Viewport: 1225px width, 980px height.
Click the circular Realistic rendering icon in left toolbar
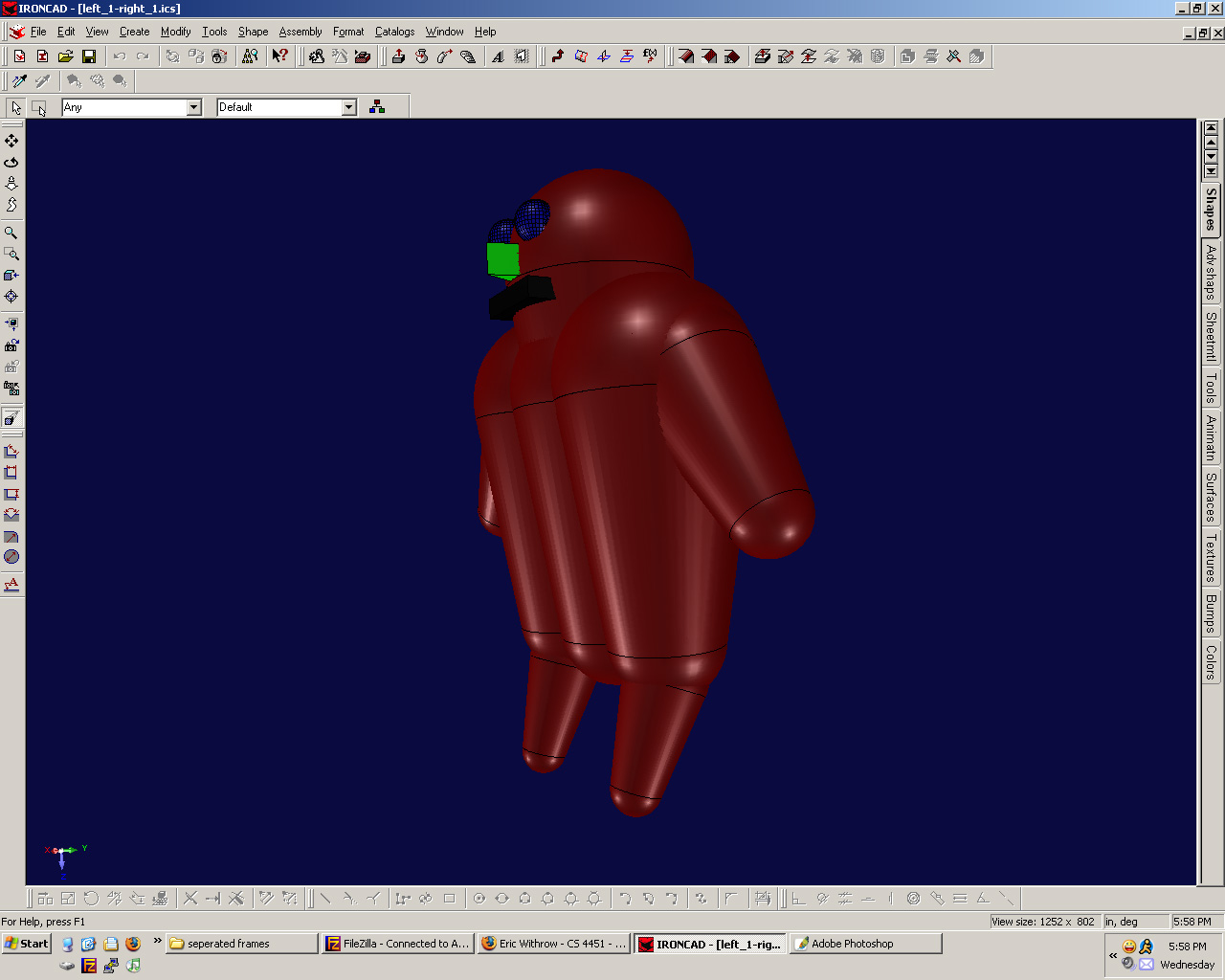[11, 557]
